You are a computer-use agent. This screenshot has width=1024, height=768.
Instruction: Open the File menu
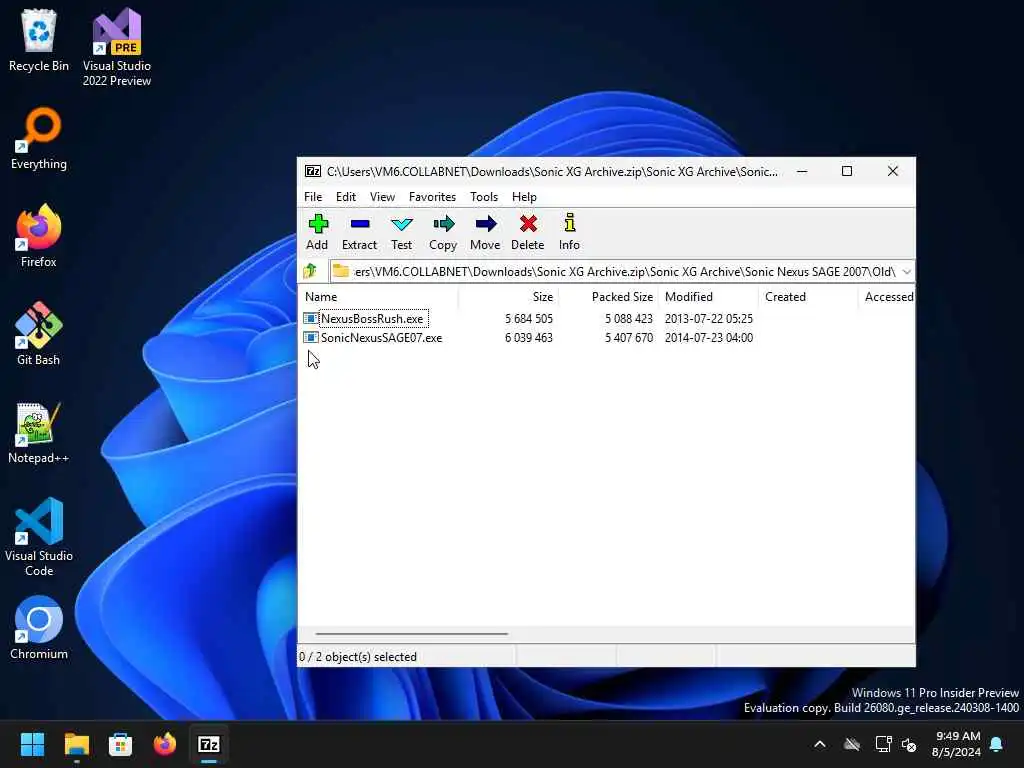pos(313,197)
